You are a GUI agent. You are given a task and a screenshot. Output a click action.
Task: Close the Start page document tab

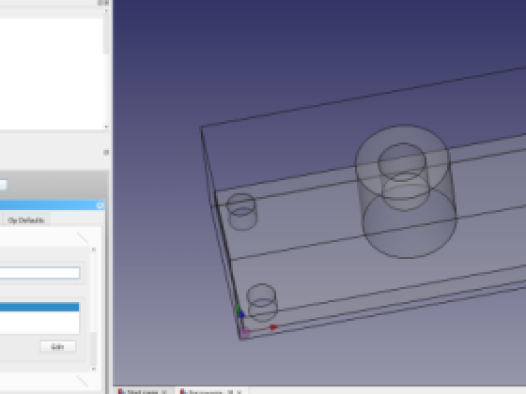164,392
